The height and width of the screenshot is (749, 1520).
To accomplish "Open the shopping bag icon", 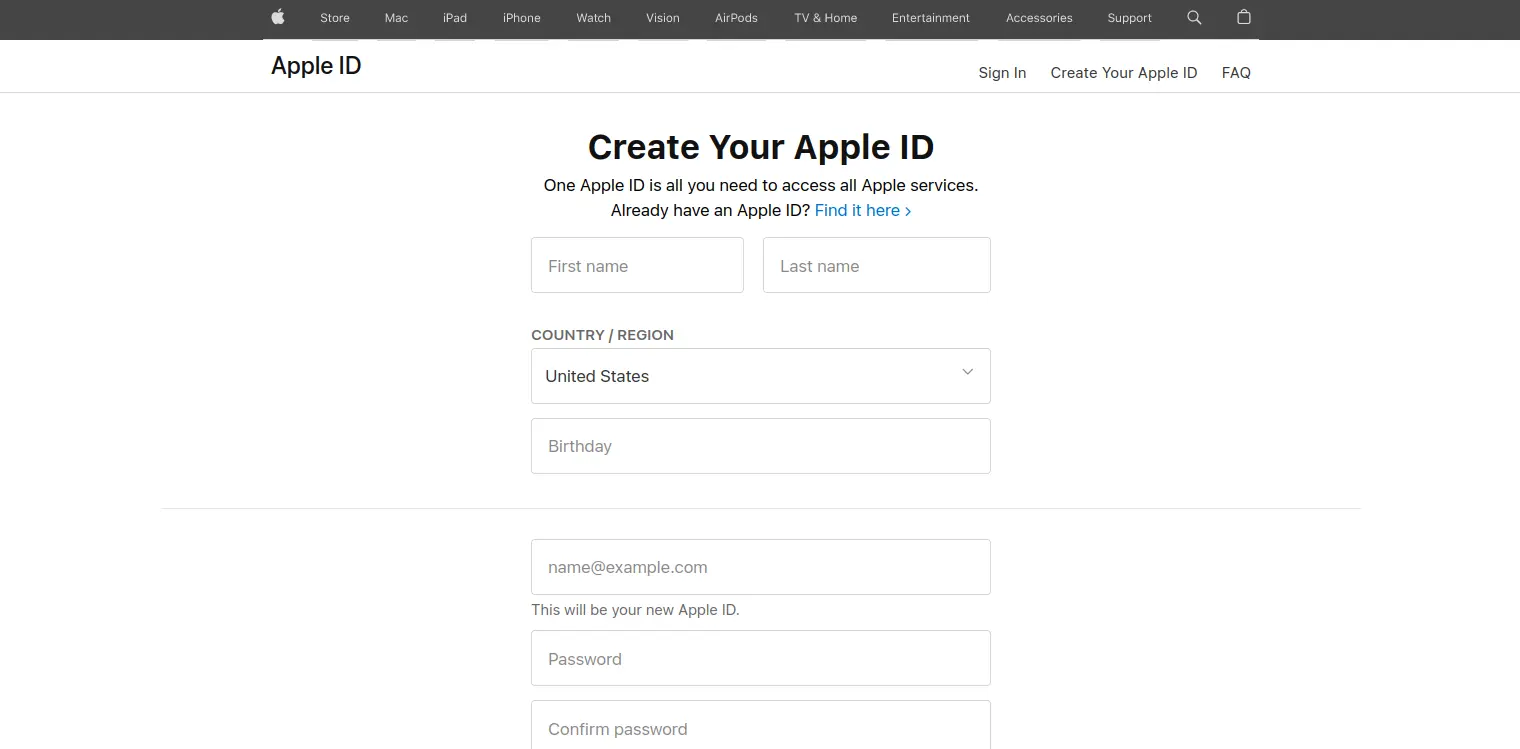I will (1244, 17).
